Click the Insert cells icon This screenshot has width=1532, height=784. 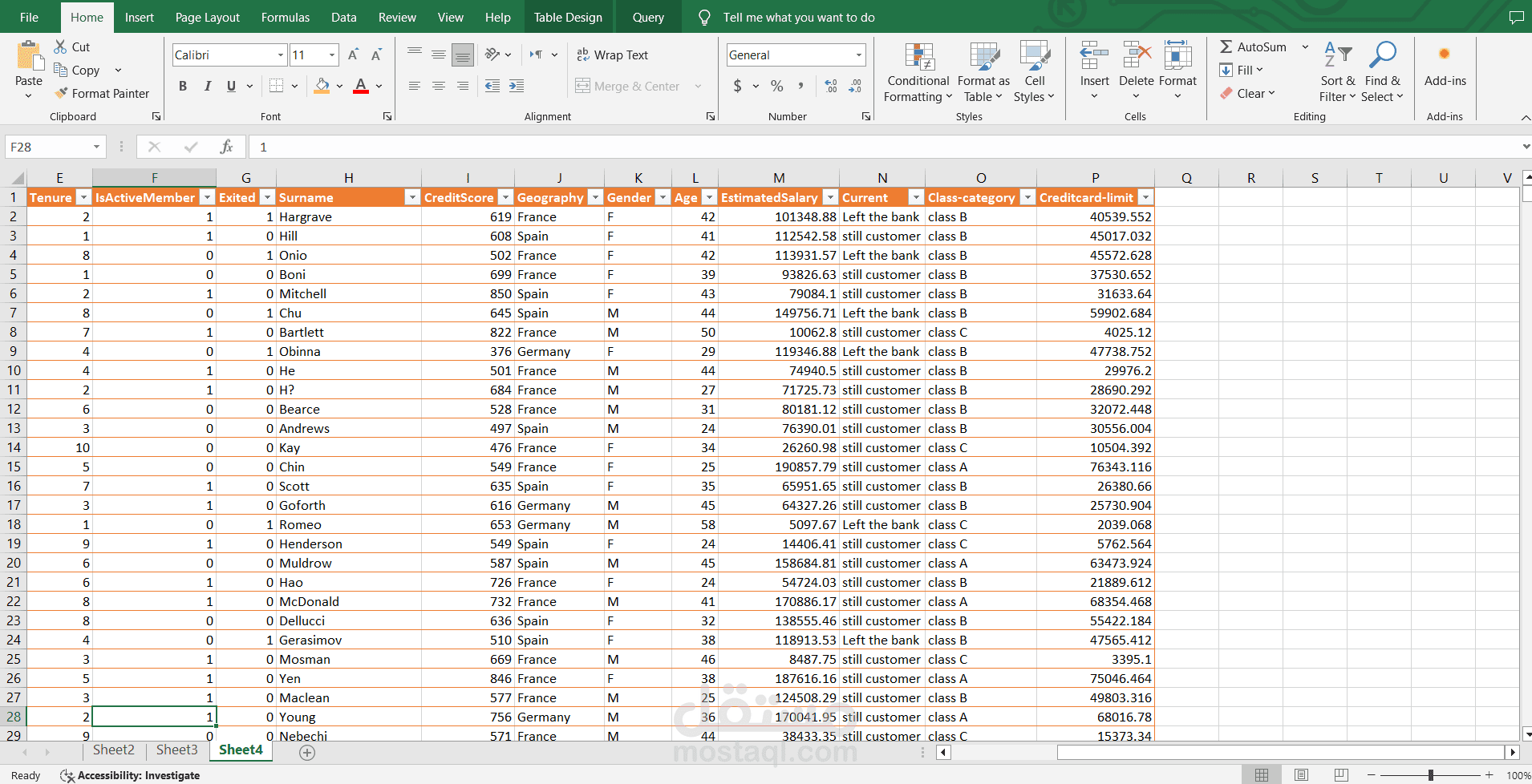(x=1094, y=56)
